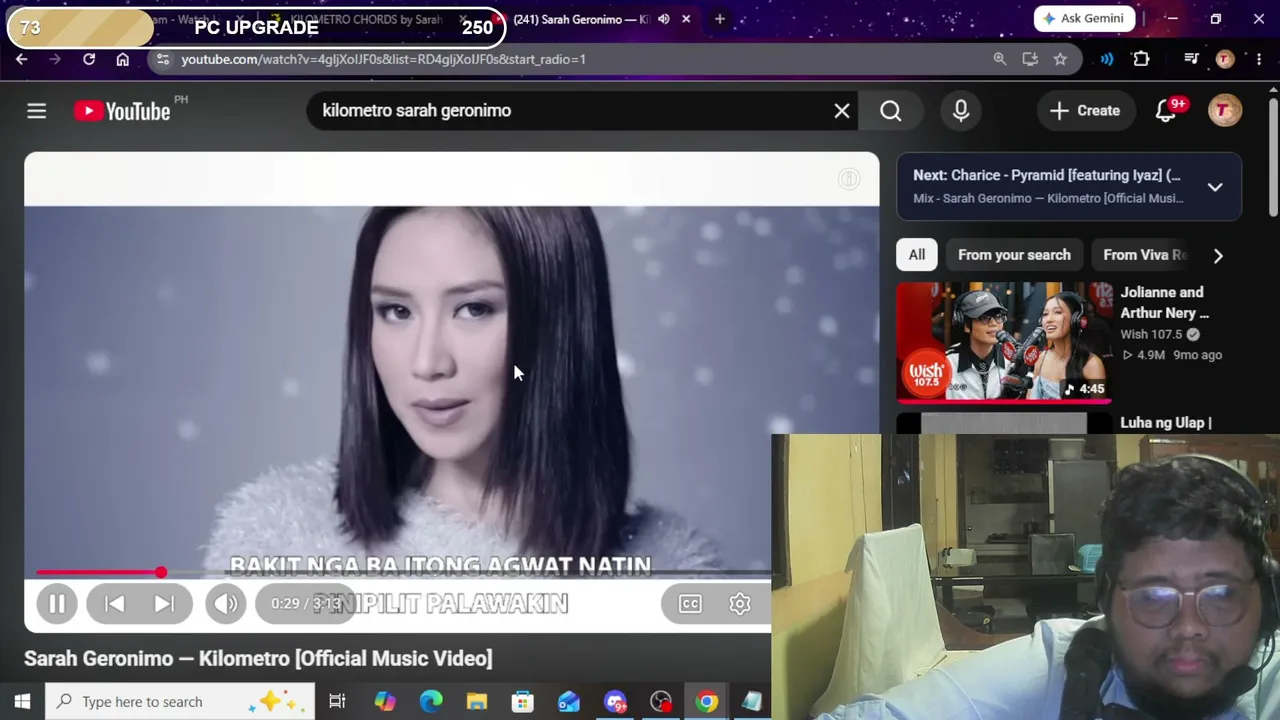This screenshot has height=720, width=1280.
Task: Select the From your search chip
Action: pos(1014,255)
